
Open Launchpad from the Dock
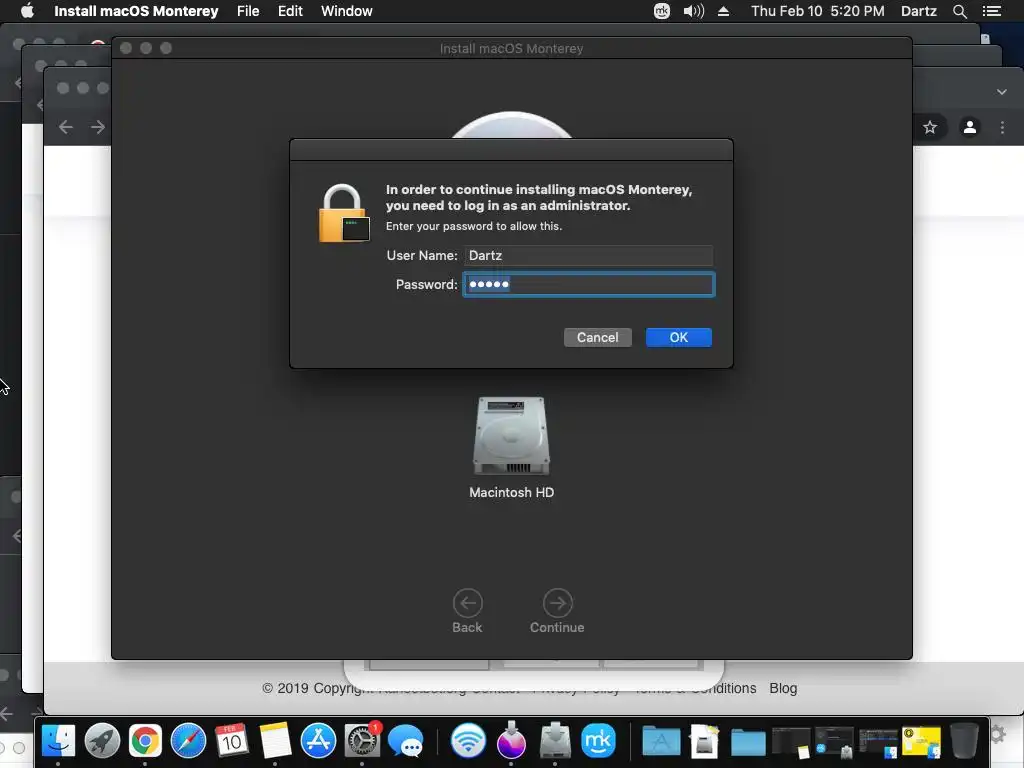point(102,741)
